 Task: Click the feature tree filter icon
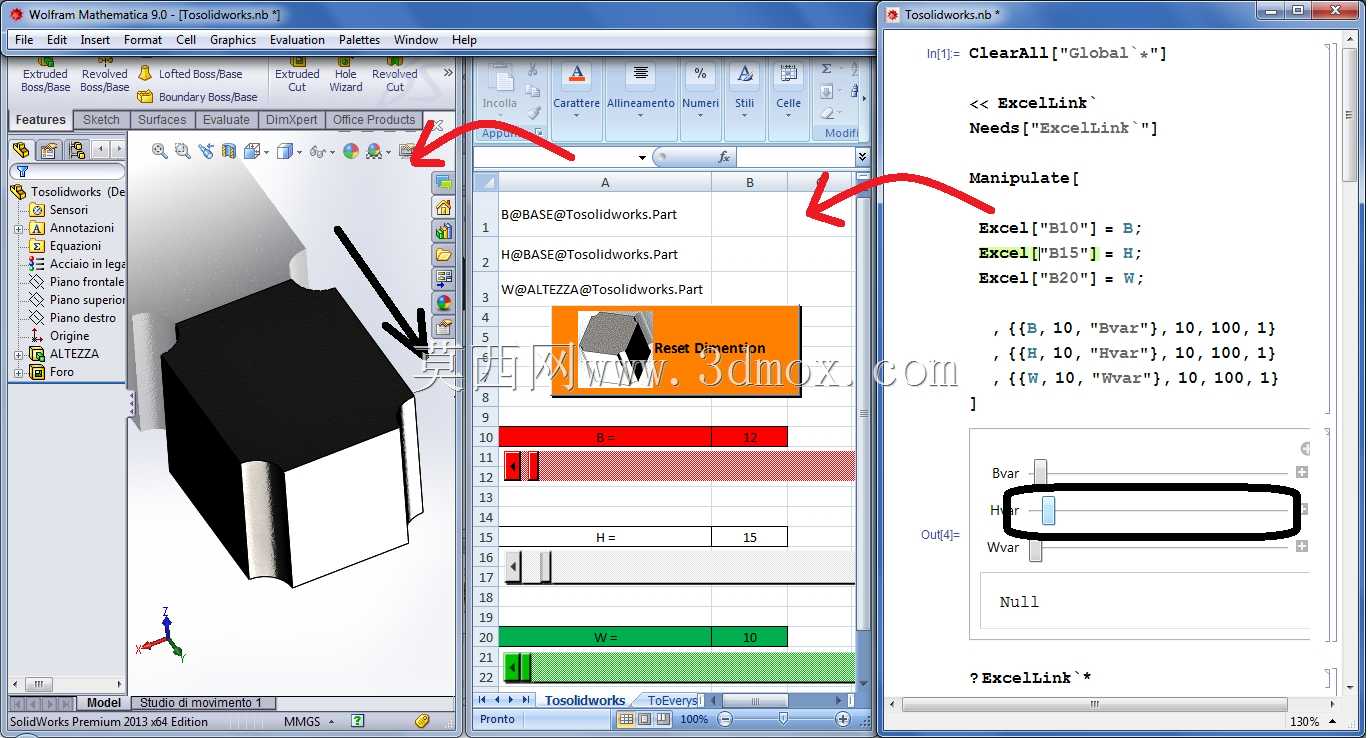(22, 171)
